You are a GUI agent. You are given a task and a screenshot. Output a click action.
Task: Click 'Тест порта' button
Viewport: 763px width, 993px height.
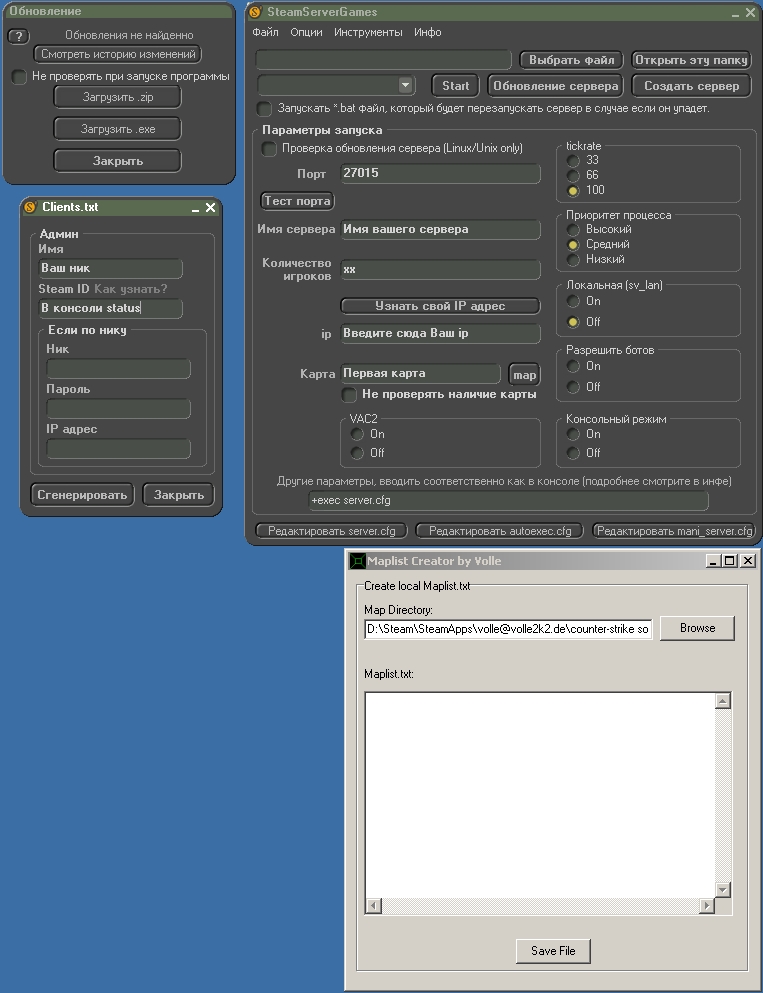pyautogui.click(x=297, y=201)
